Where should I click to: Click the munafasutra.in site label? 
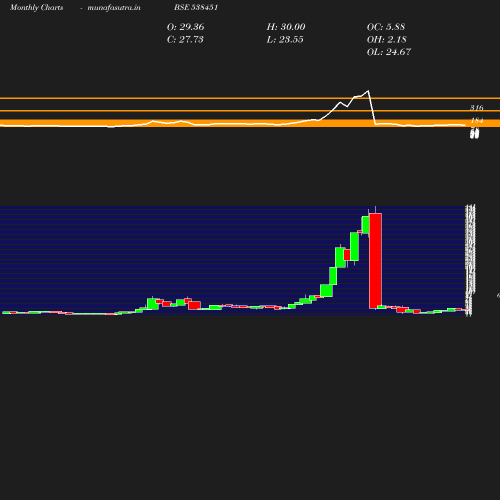114,8
